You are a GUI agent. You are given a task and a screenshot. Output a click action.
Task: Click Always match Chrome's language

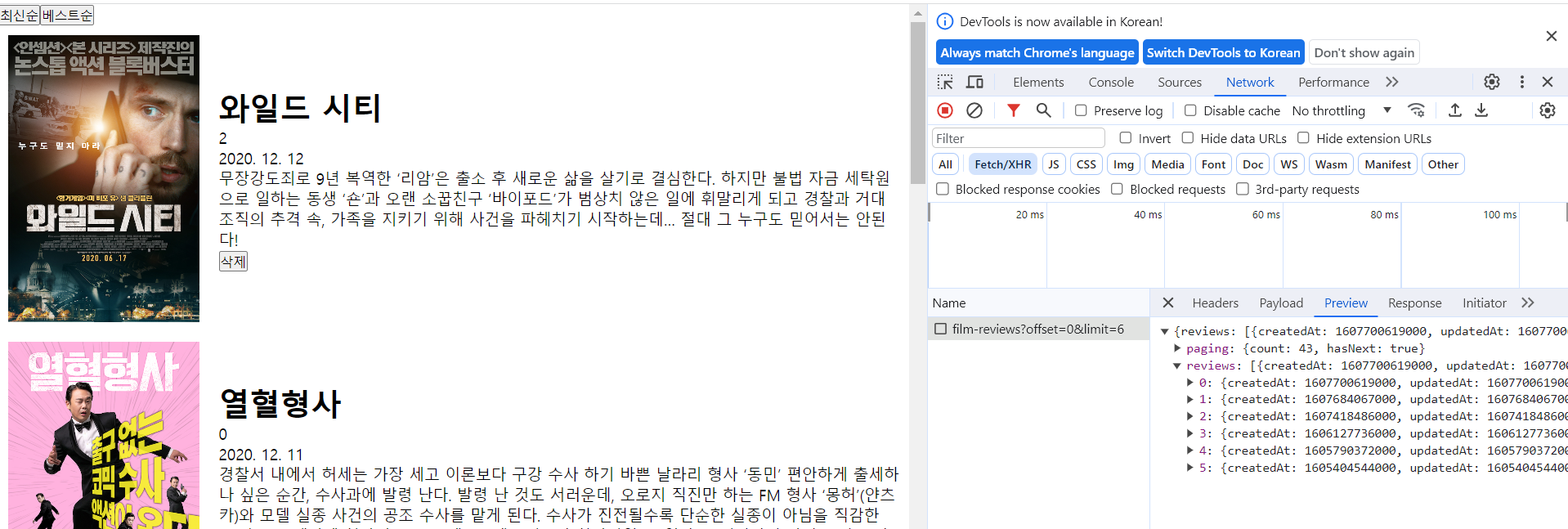[x=1037, y=52]
